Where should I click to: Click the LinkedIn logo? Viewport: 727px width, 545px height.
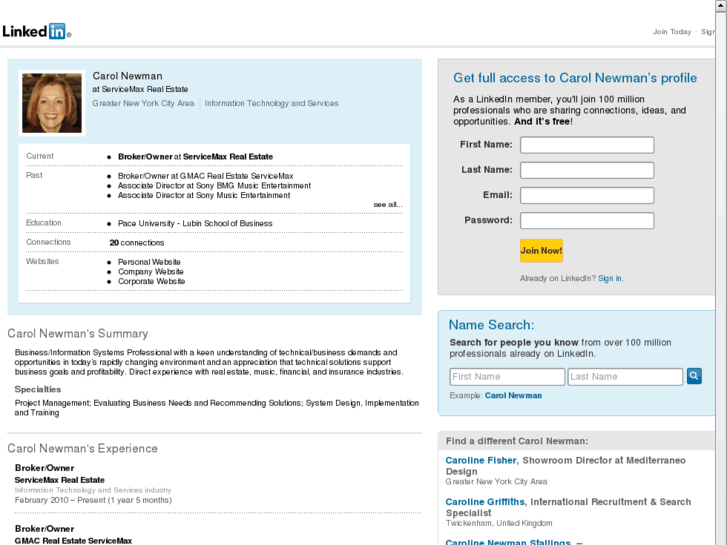click(x=37, y=31)
